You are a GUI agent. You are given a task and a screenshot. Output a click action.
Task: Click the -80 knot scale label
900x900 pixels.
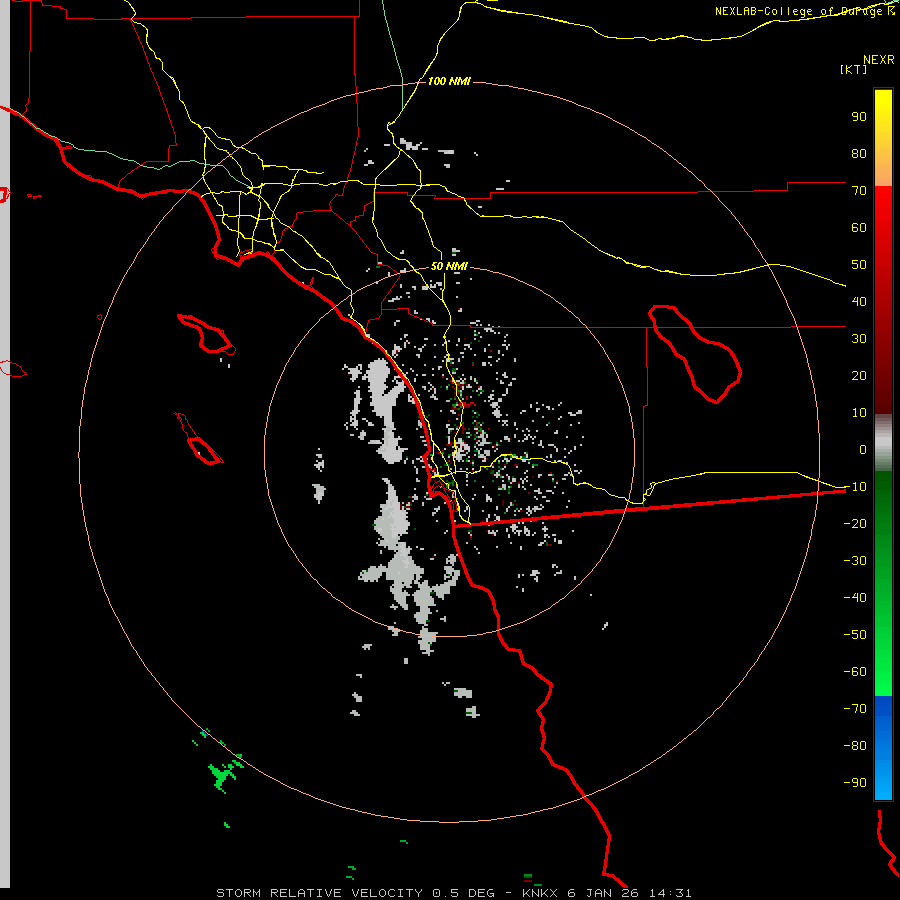[855, 746]
